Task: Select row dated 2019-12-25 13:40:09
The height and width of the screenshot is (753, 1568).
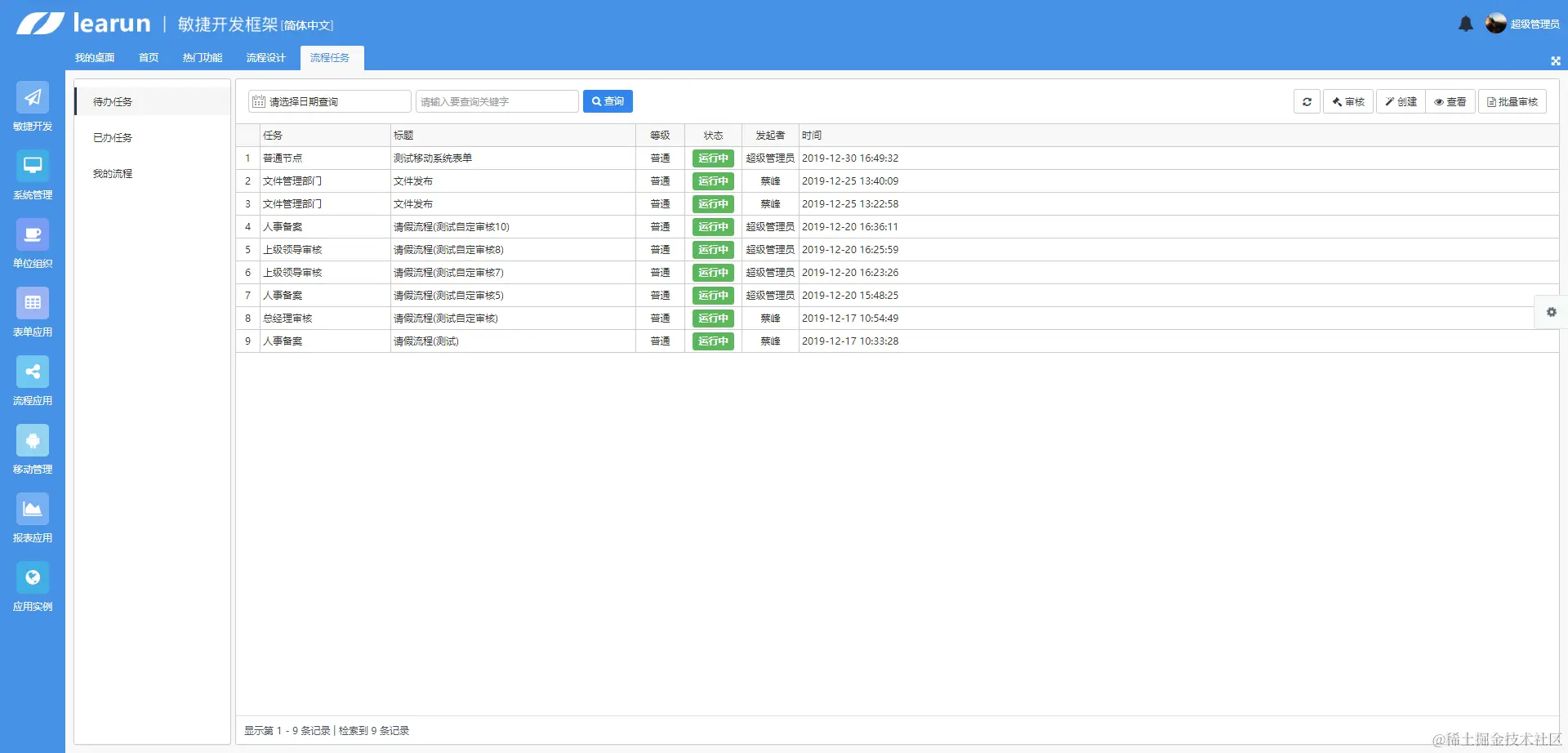Action: 898,180
